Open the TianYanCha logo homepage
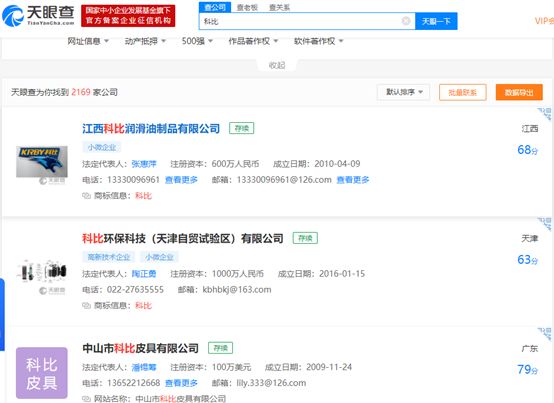 pyautogui.click(x=38, y=16)
